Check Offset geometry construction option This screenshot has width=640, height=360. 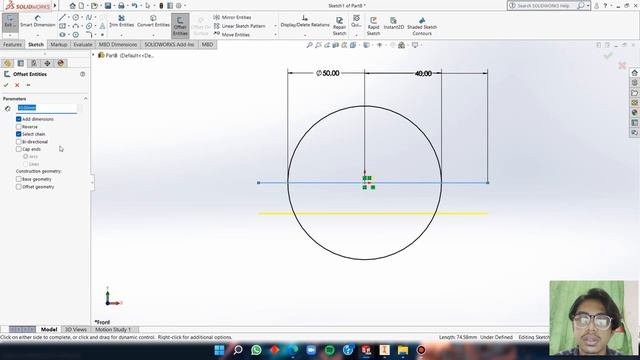click(18, 187)
